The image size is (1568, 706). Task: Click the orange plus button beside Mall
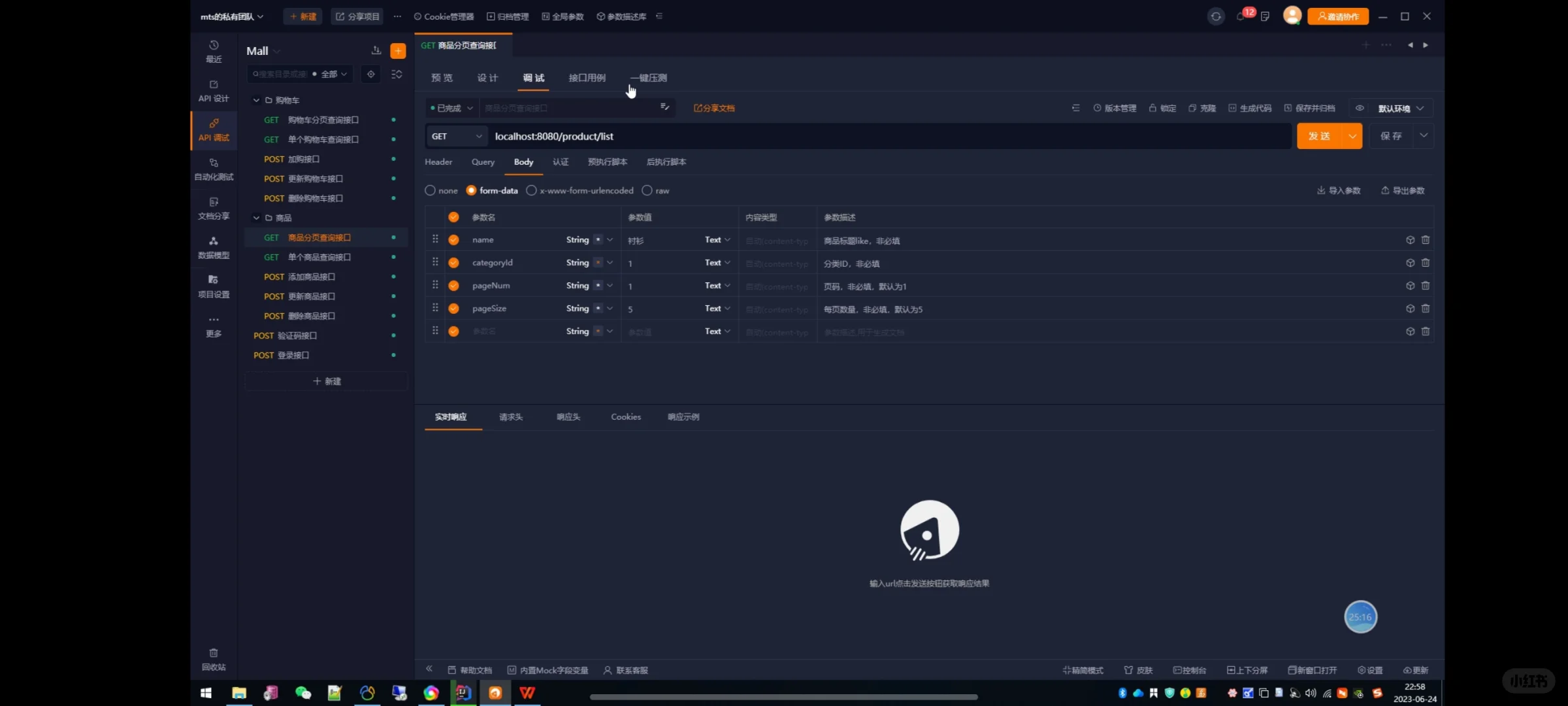click(x=398, y=51)
